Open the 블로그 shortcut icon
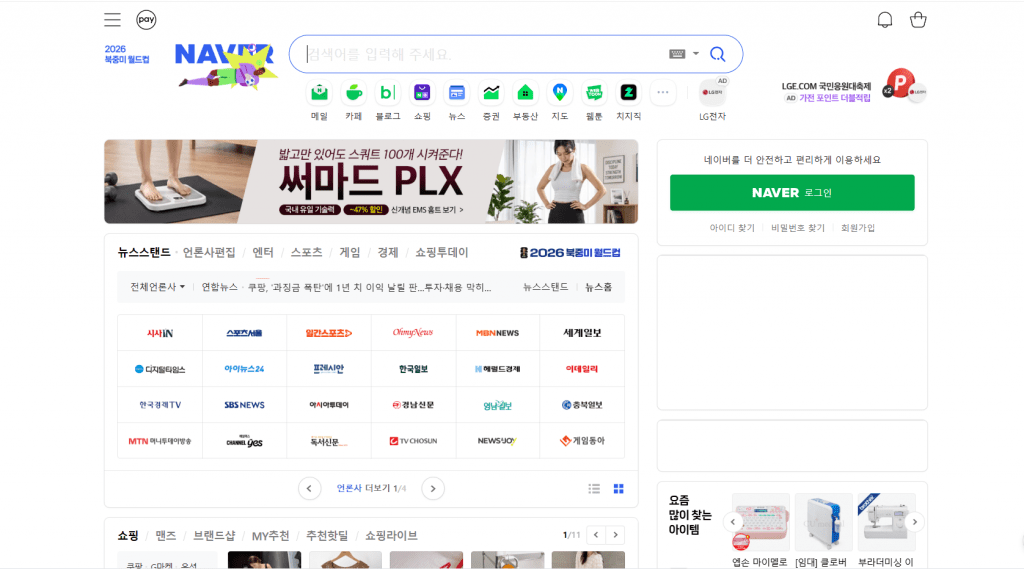Image resolution: width=1024 pixels, height=569 pixels. pyautogui.click(x=388, y=93)
